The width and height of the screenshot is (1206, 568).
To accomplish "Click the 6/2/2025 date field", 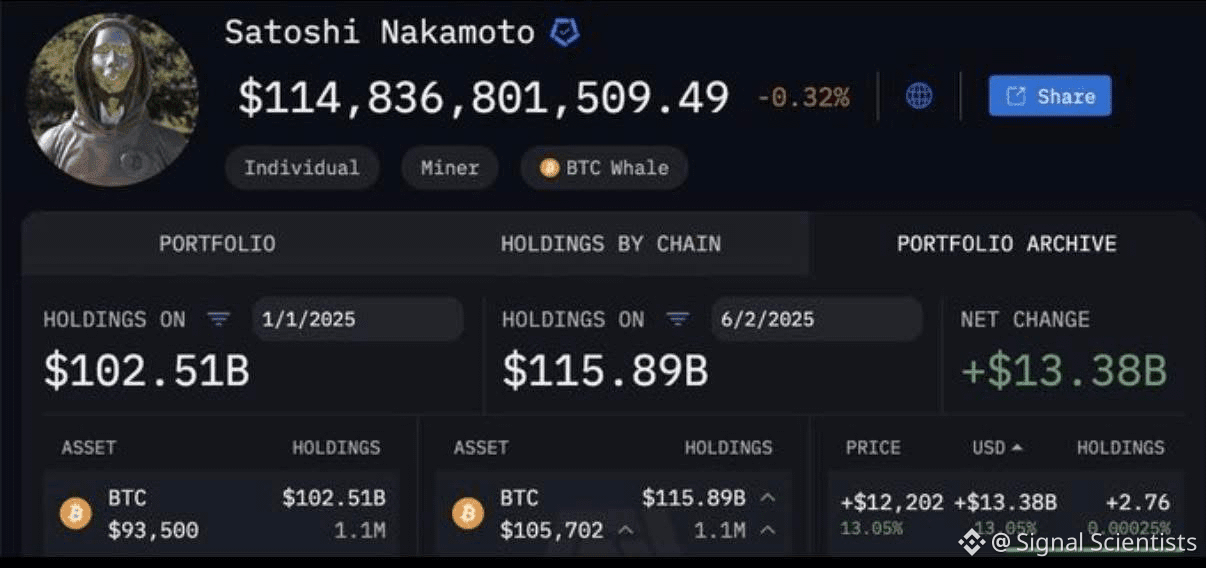I will tap(816, 319).
